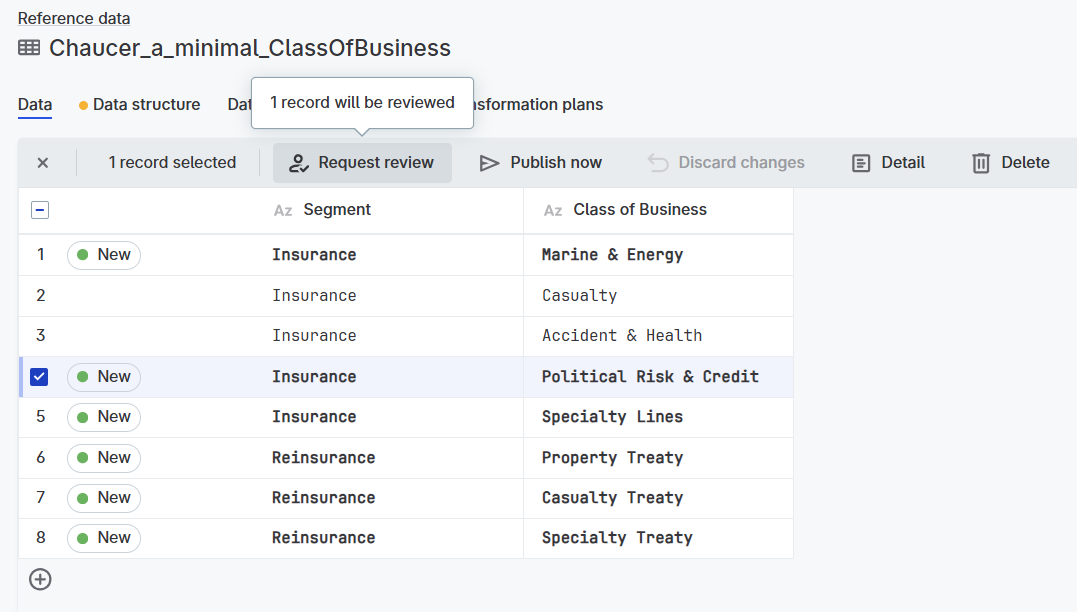
Task: Click the Class of Business type icon
Action: pos(553,210)
